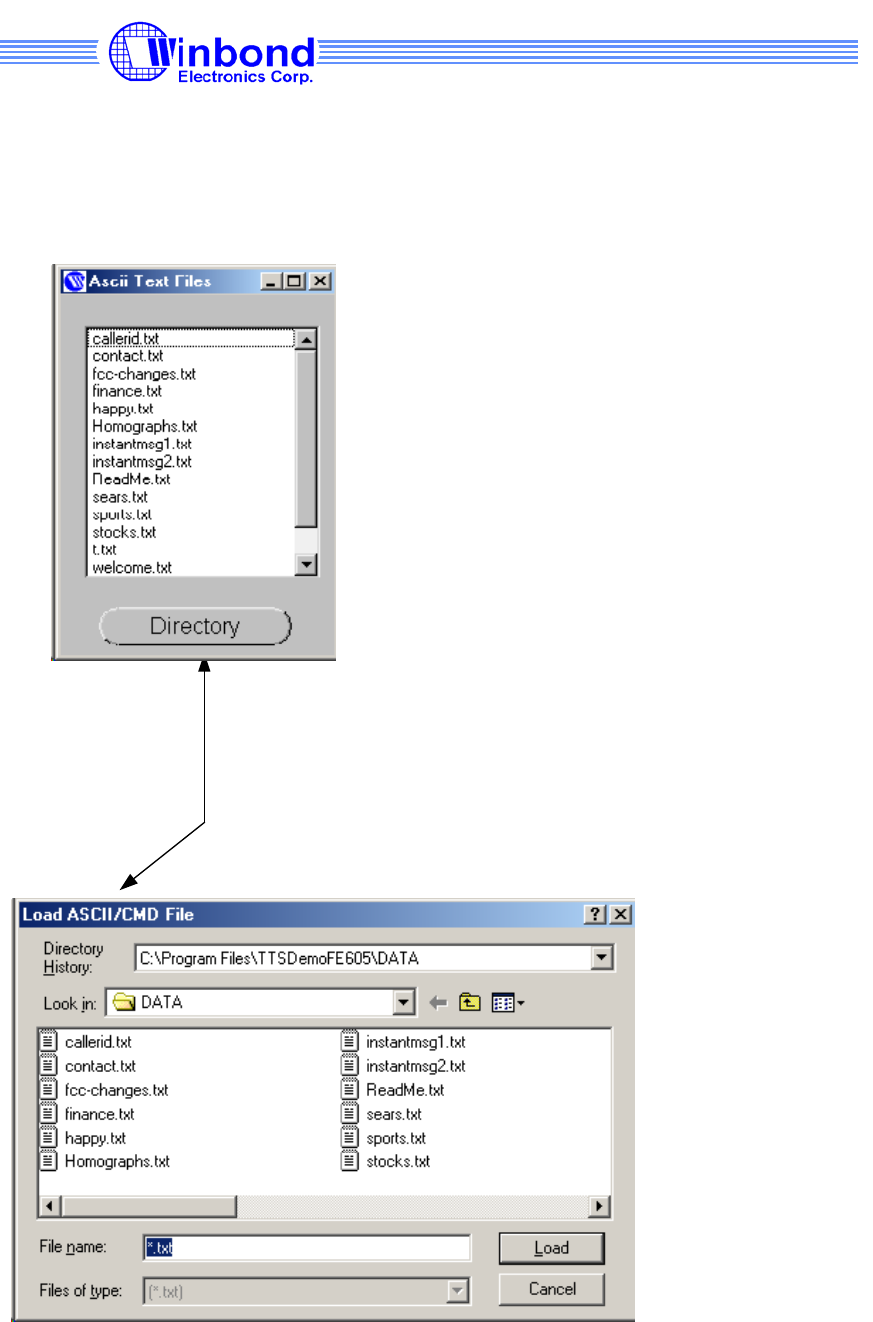Expand the Look in DATA dropdown
The image size is (873, 1322).
(x=404, y=1002)
